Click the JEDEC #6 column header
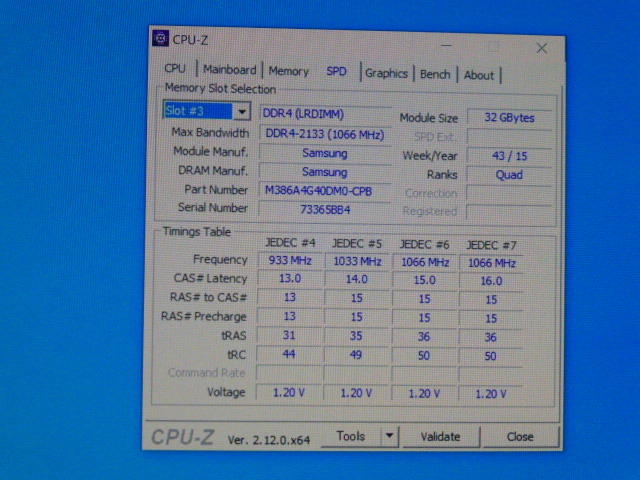640x480 pixels. 424,245
